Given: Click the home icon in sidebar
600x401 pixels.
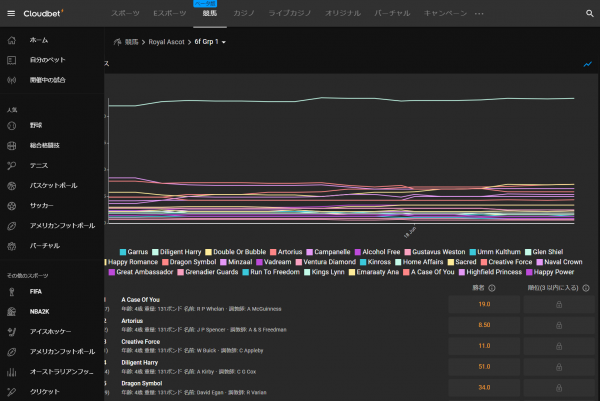Looking at the screenshot, I should click(12, 40).
